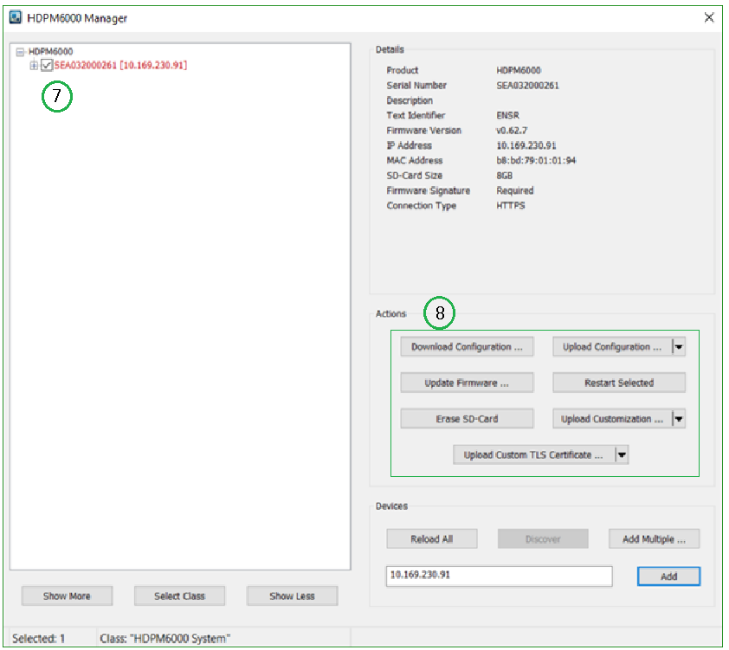Screen dimensions: 729x650
Task: Click Select Class button
Action: (x=179, y=596)
